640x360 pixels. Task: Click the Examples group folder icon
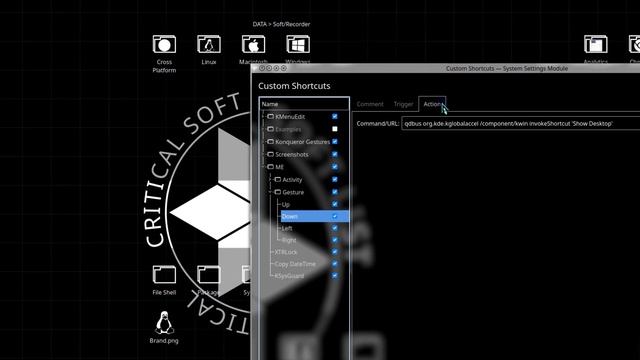click(x=270, y=129)
